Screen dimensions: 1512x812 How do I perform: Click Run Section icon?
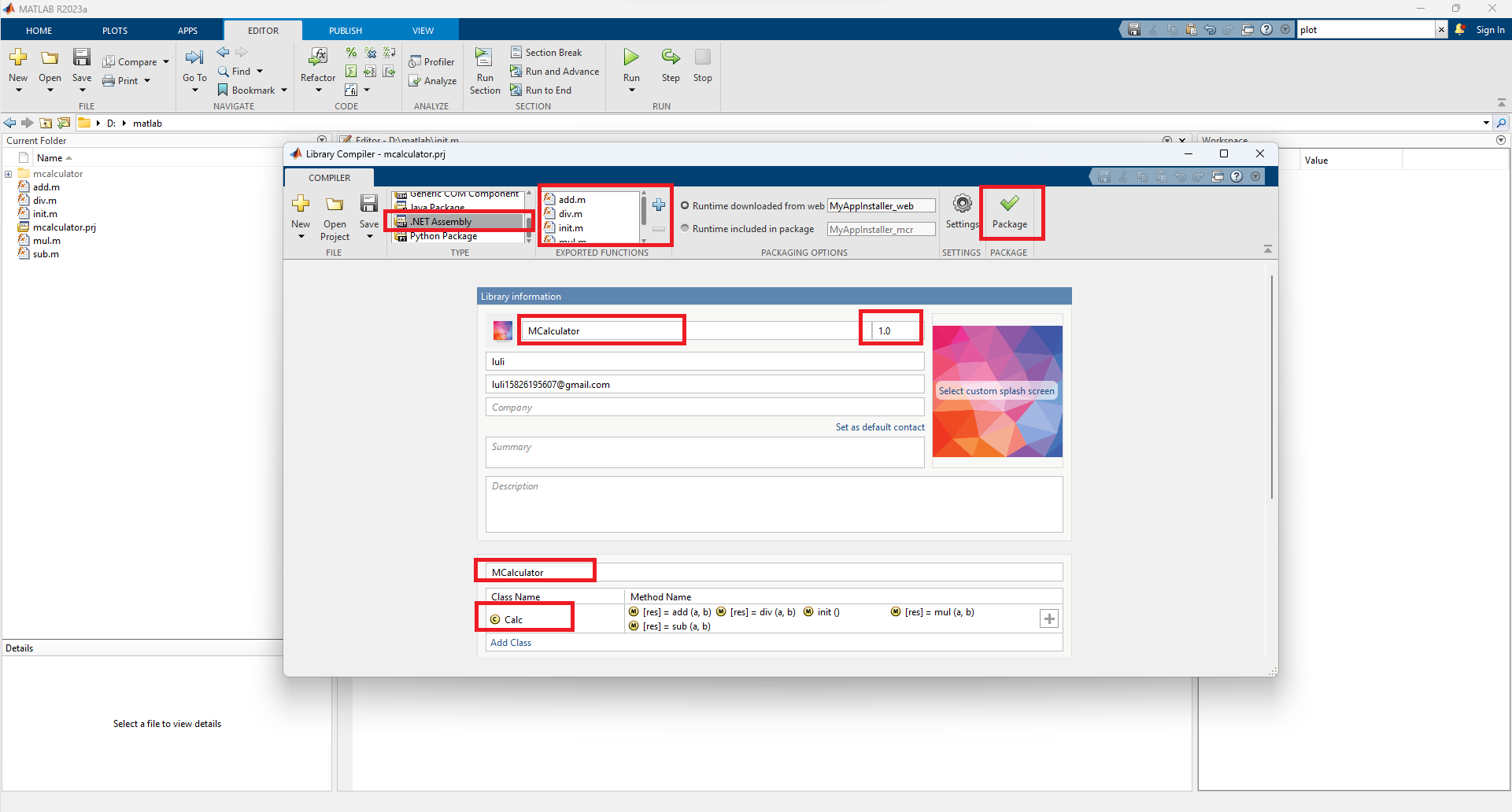[x=484, y=57]
